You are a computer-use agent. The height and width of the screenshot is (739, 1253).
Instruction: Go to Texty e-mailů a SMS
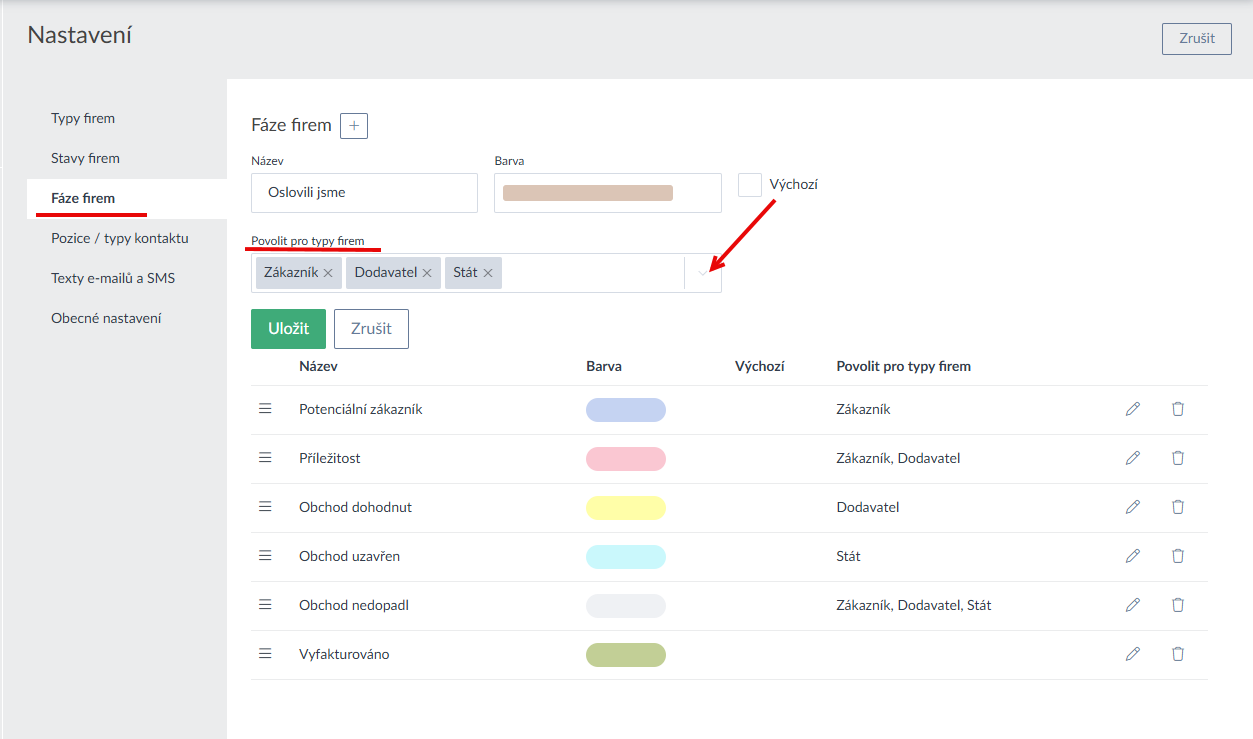pos(113,278)
